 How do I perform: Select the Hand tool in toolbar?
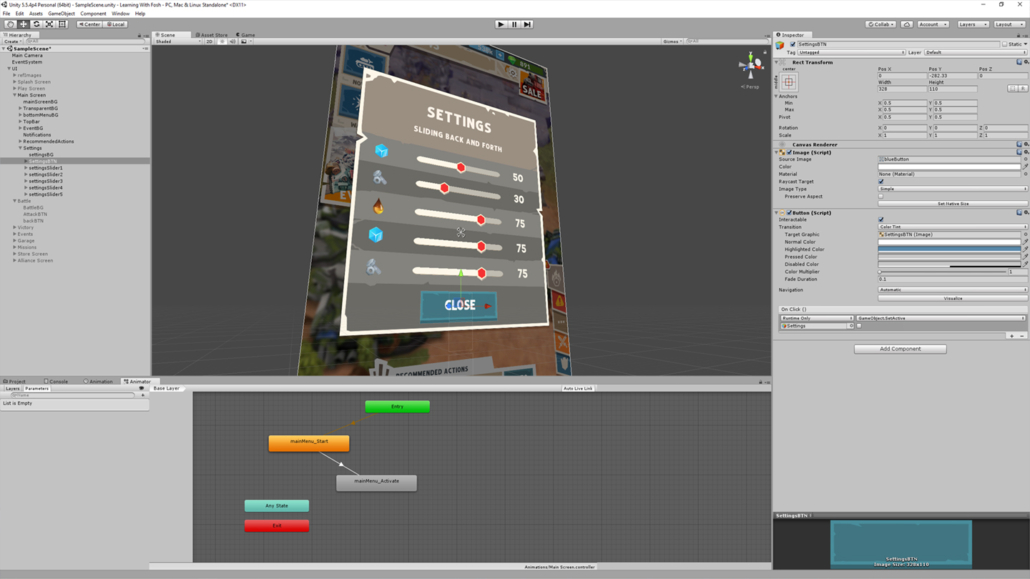(11, 24)
